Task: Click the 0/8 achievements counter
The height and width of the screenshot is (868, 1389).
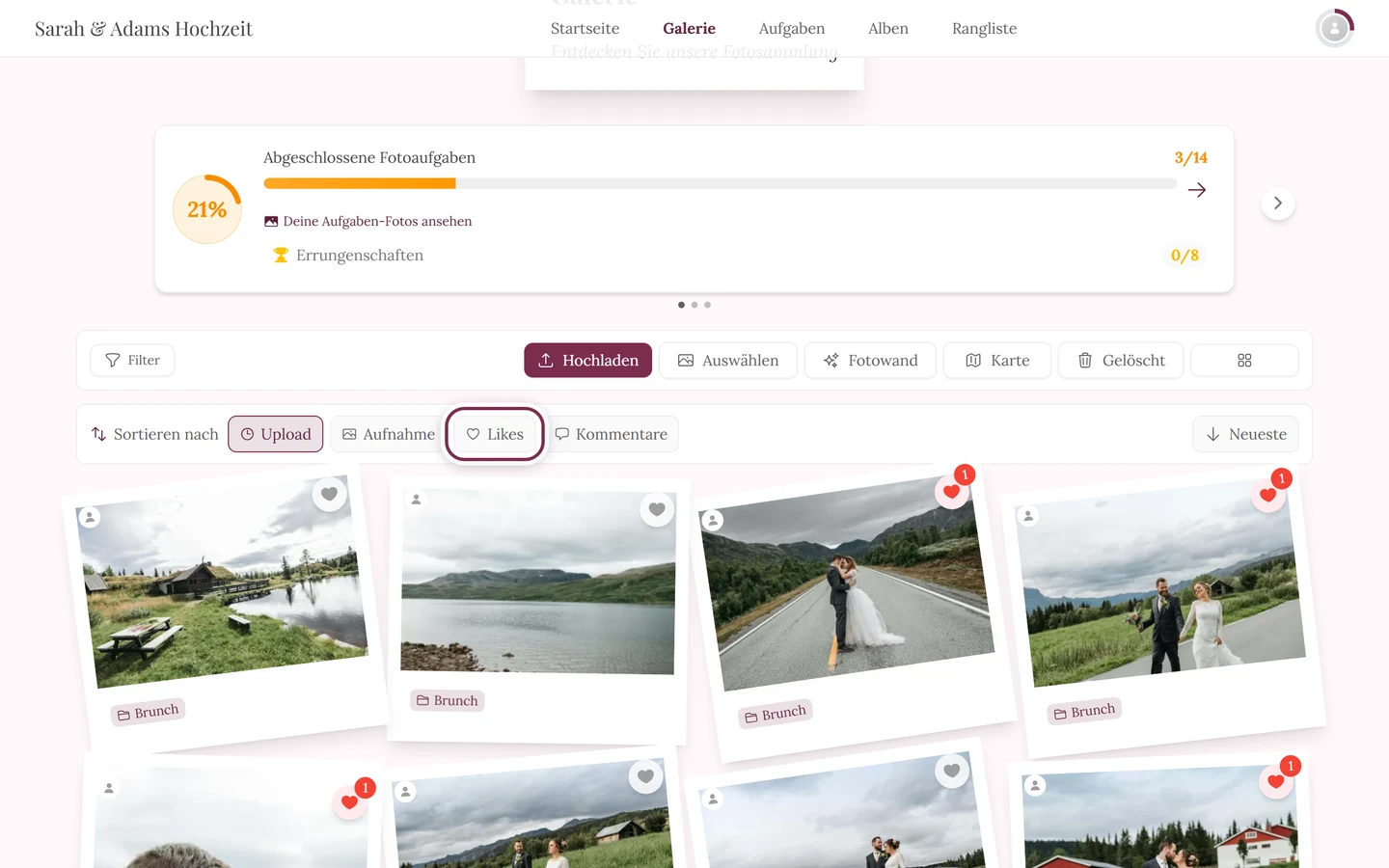Action: 1185,255
